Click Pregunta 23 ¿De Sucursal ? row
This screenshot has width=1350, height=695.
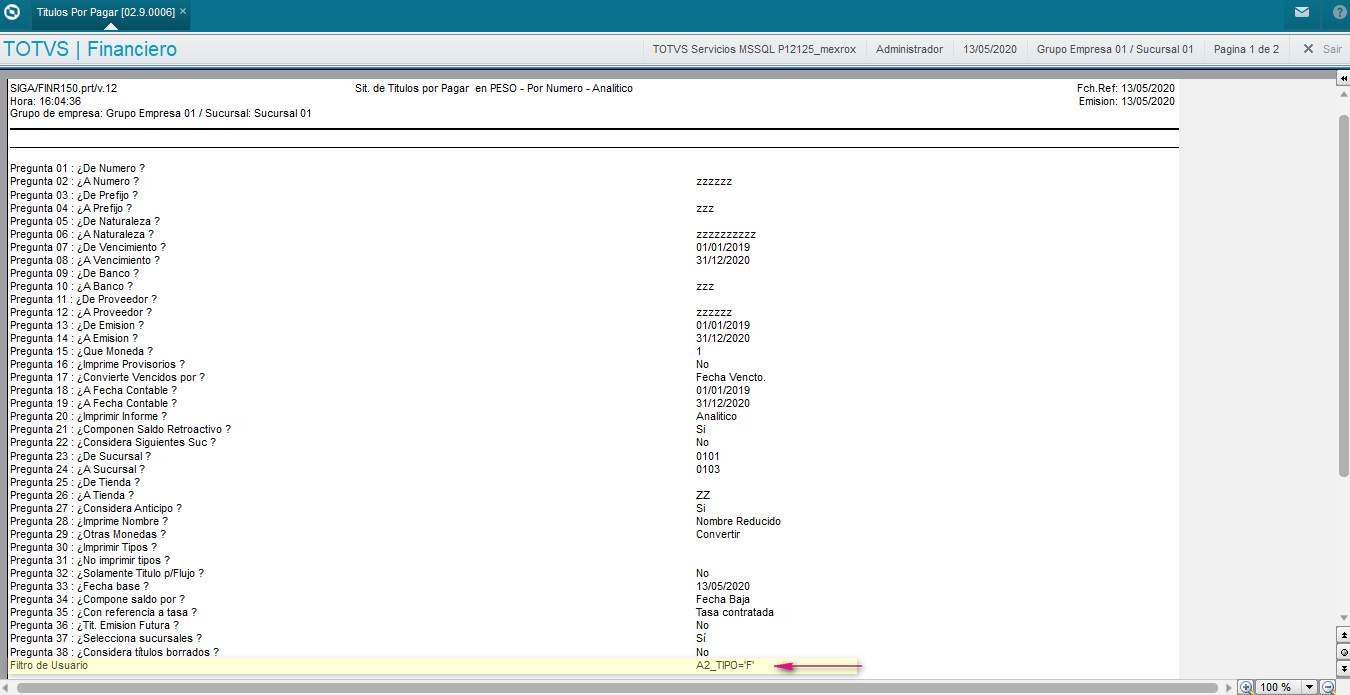point(81,456)
